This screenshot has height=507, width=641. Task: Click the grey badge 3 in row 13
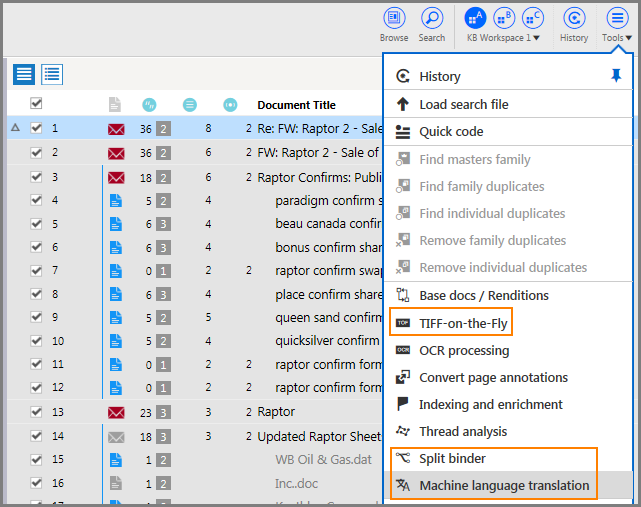coord(163,413)
